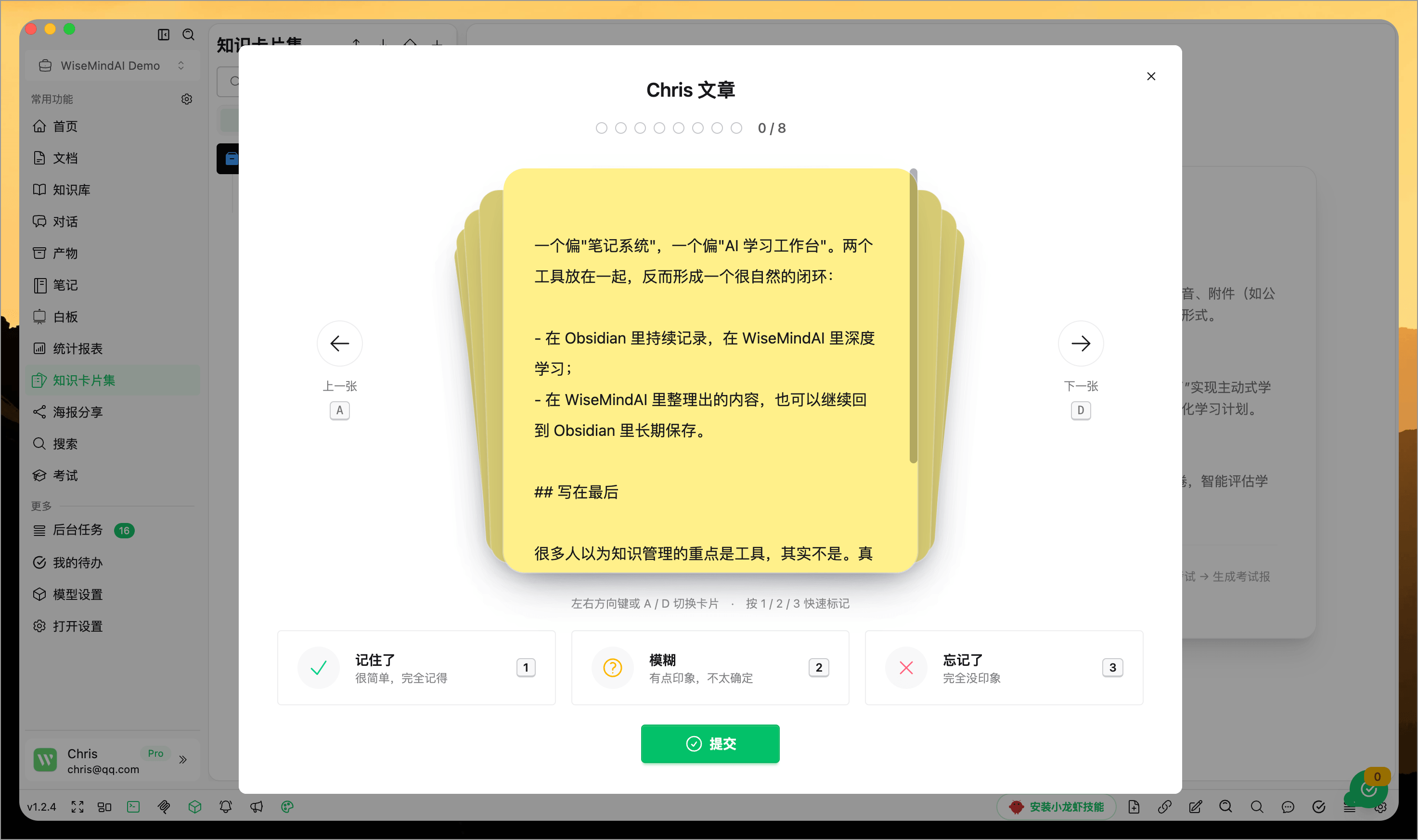The image size is (1418, 840).
Task: Click the megaphone announcements icon
Action: pos(257,807)
